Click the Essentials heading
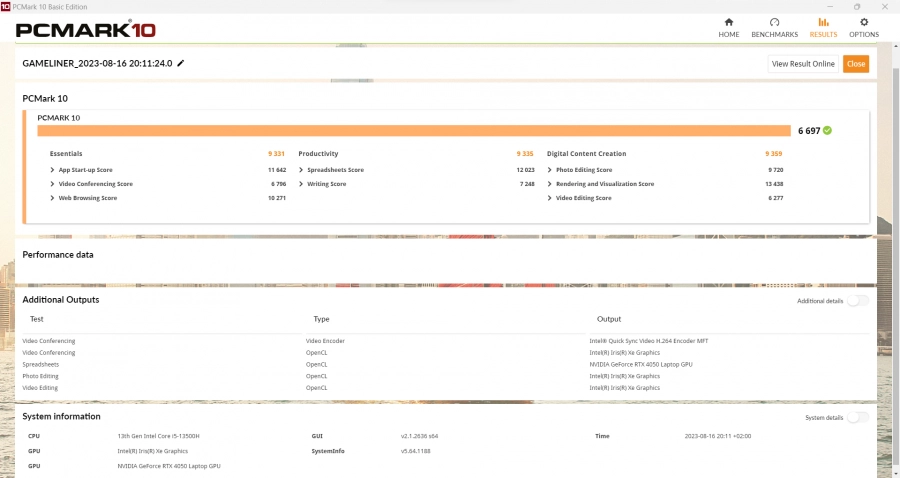Image resolution: width=900 pixels, height=478 pixels. [66, 154]
